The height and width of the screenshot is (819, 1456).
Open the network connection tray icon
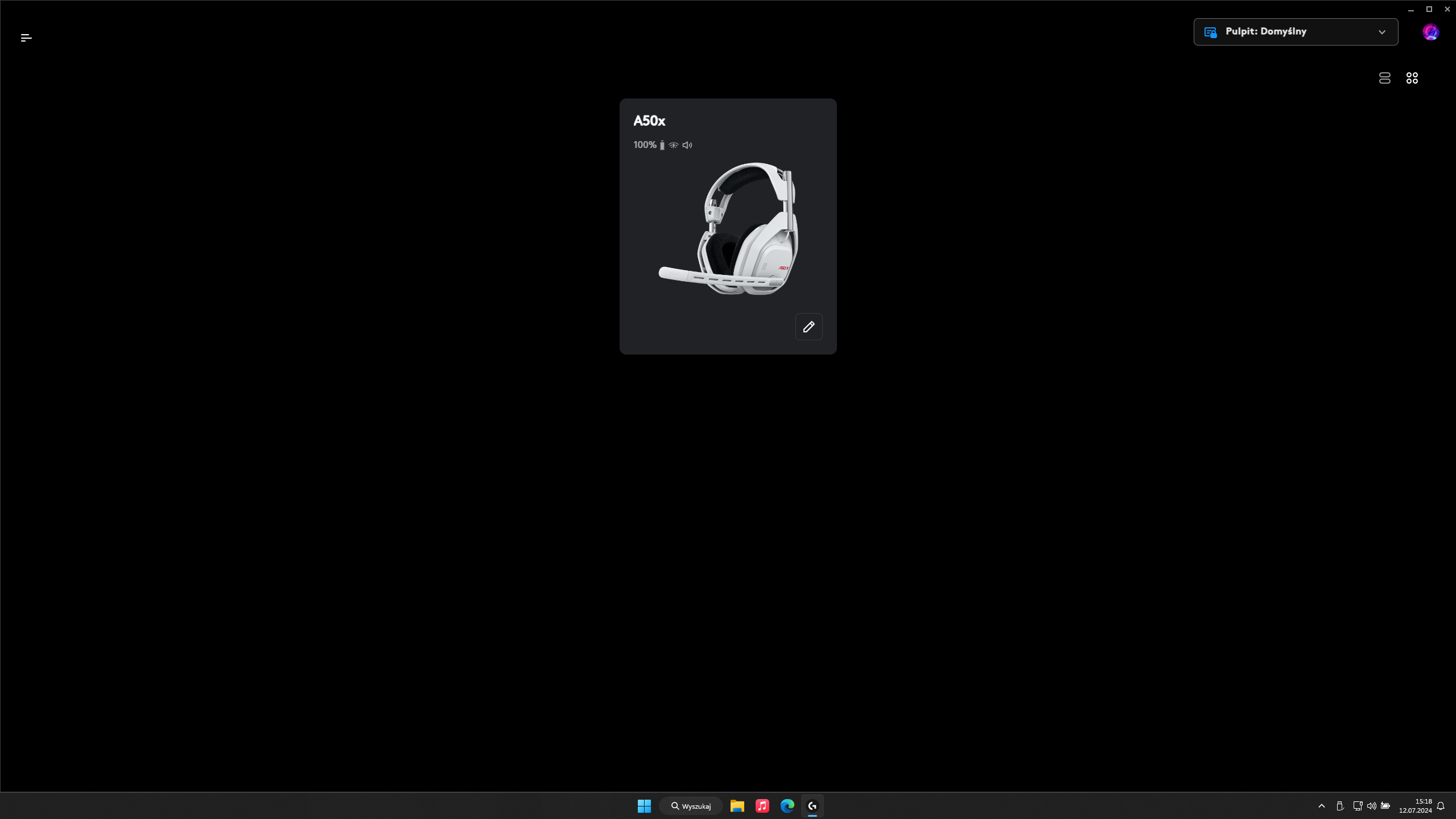point(1358,806)
